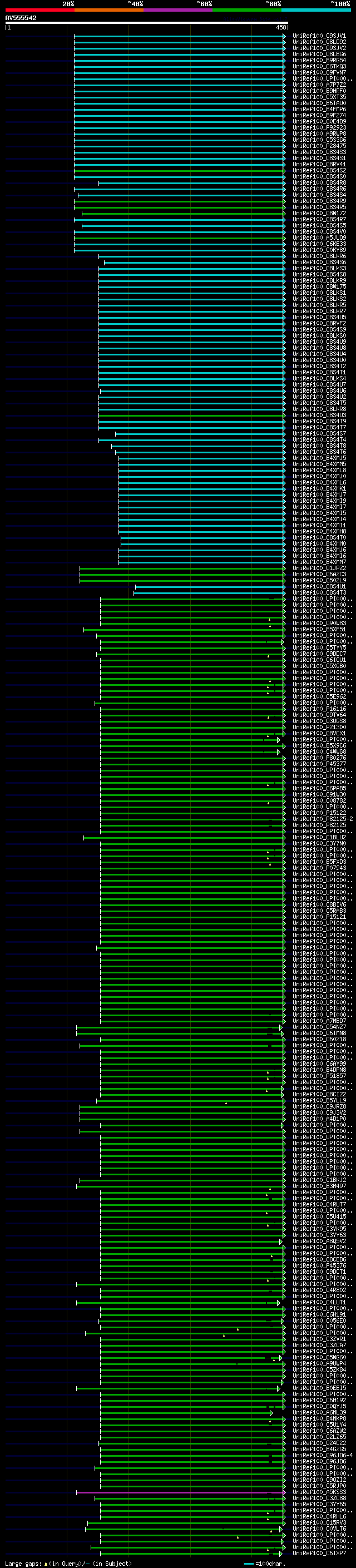Click the white AV555542 query bar
356x1568 pixels.
[x=146, y=23]
